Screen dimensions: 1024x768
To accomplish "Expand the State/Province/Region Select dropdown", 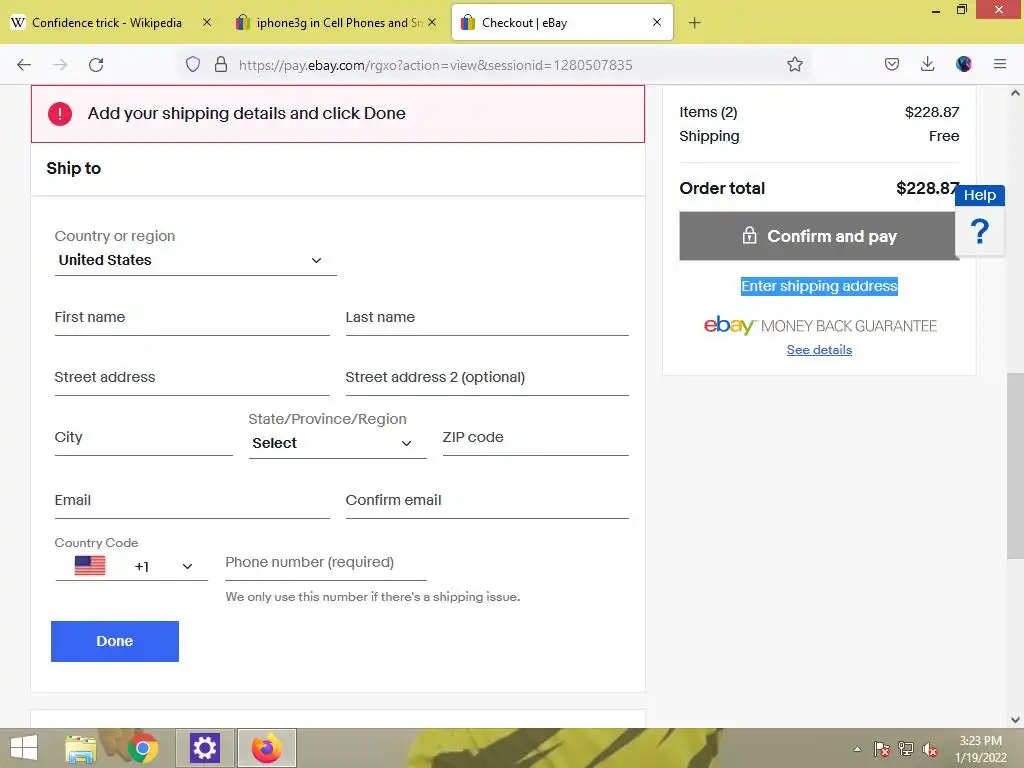I will 338,443.
